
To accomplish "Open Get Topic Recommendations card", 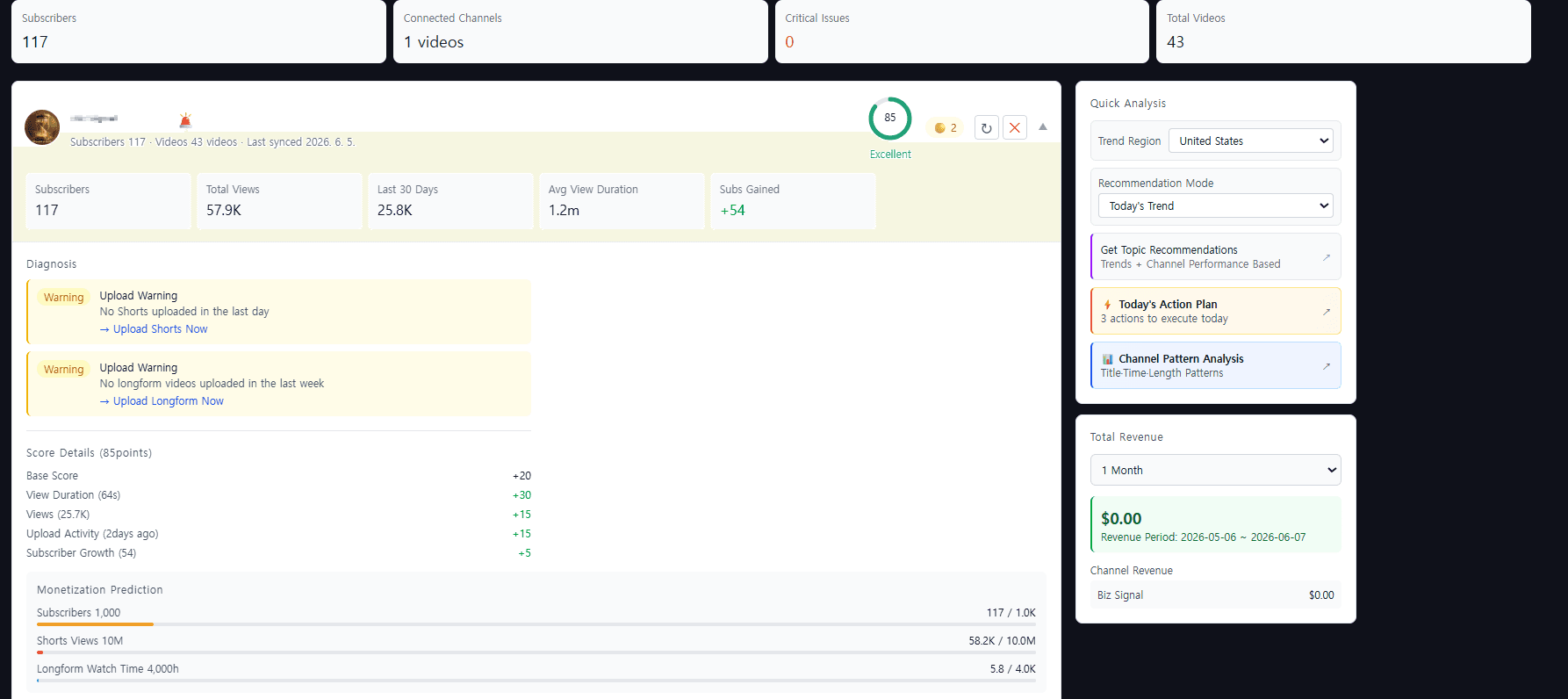I will click(1216, 256).
